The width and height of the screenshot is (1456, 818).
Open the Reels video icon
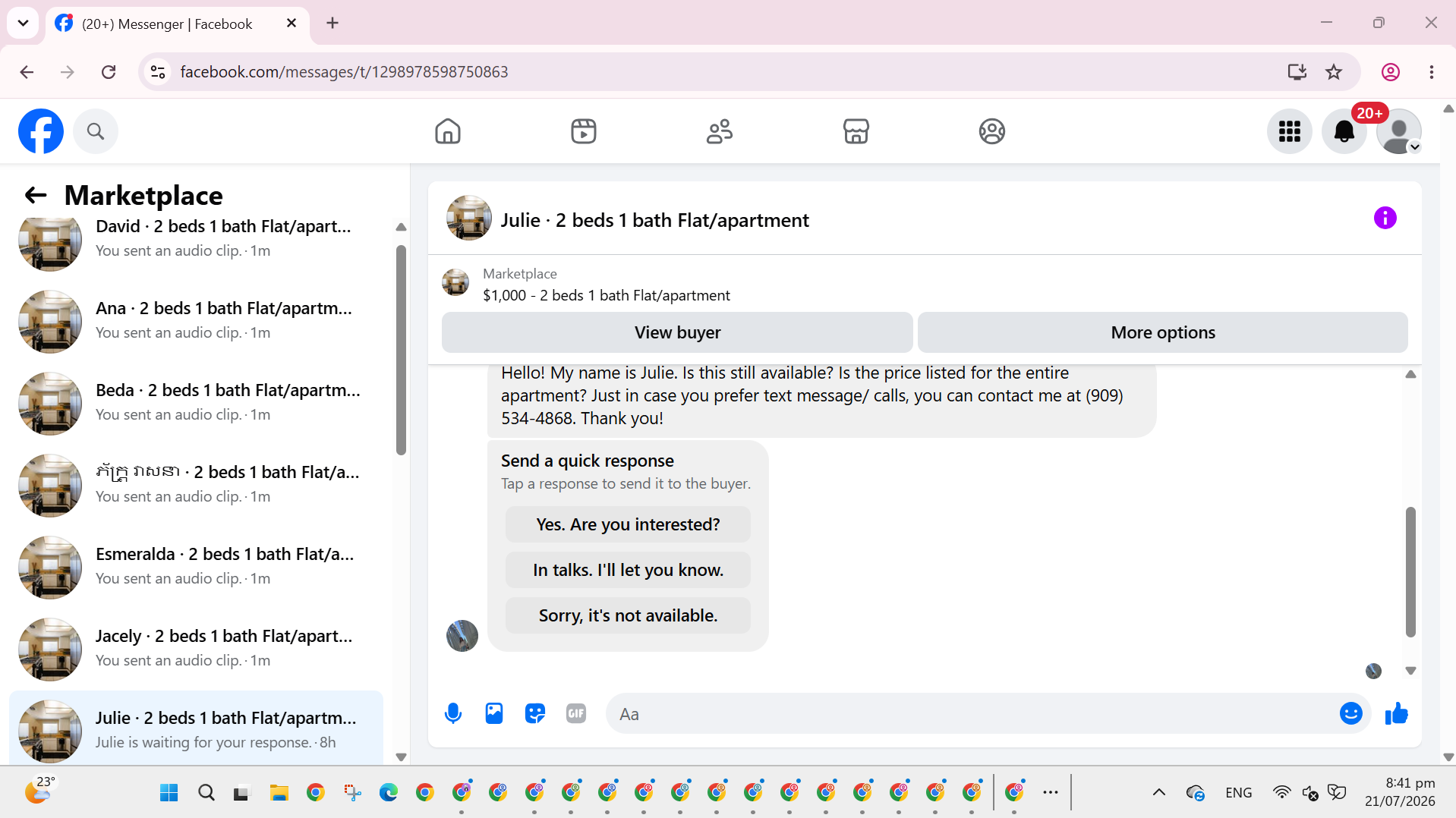(x=584, y=131)
